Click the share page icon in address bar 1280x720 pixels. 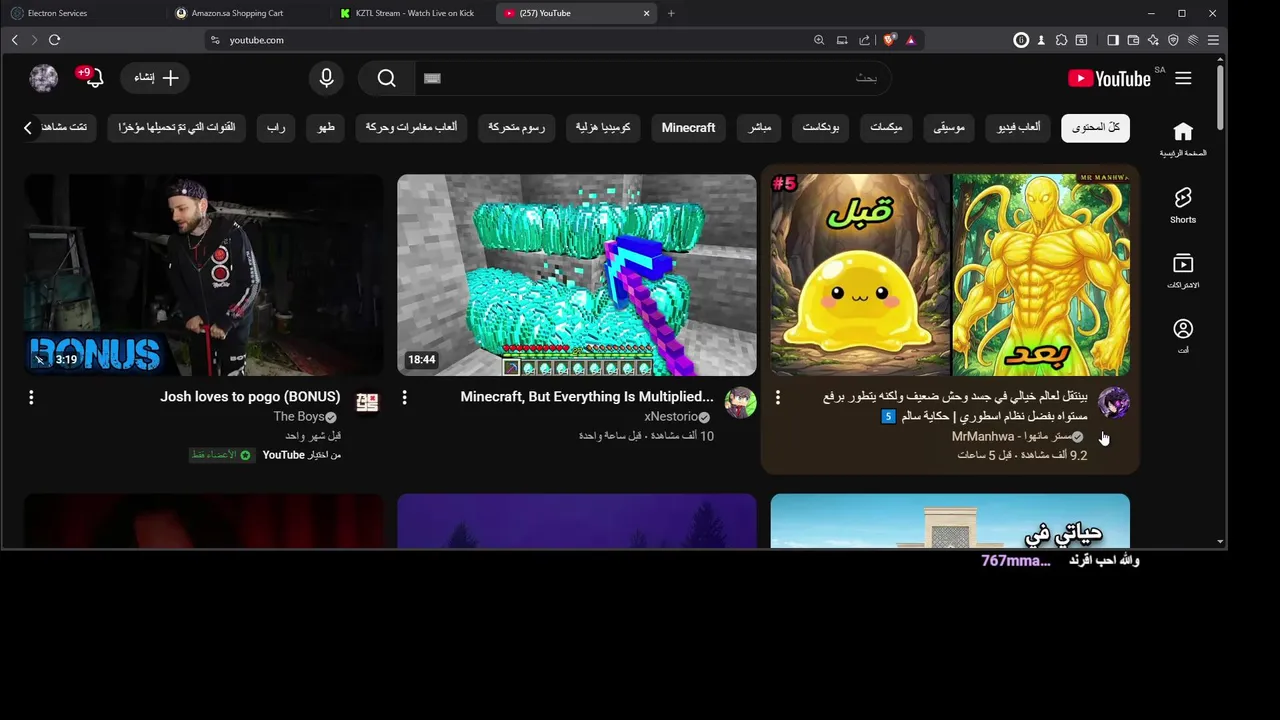(864, 40)
